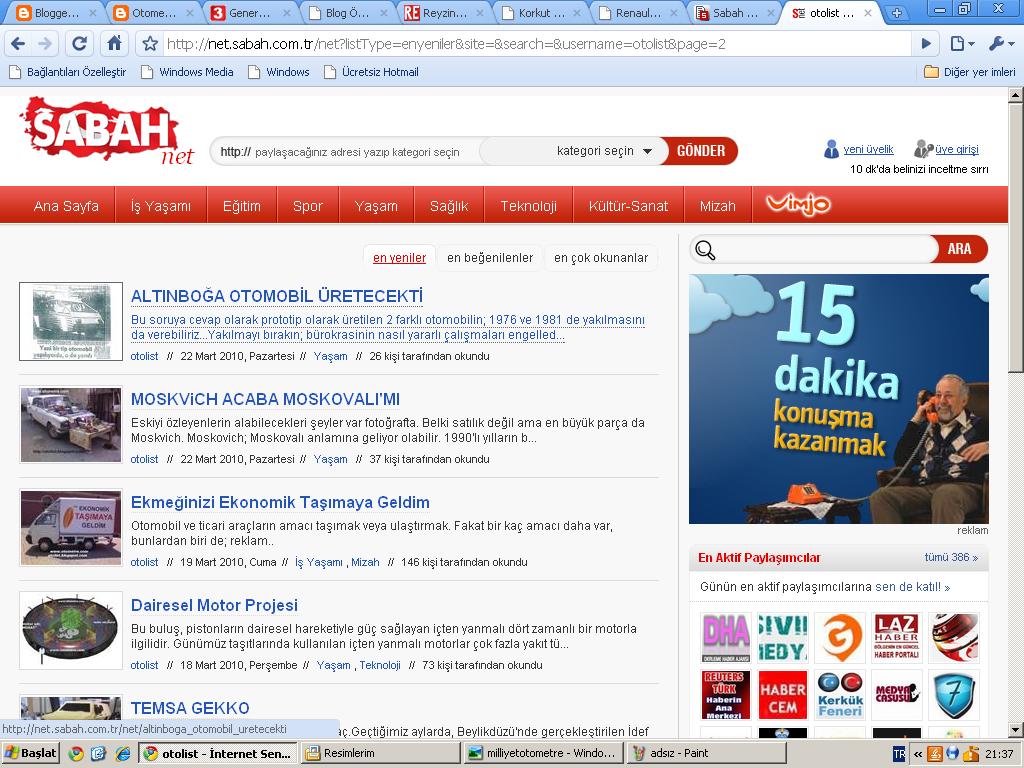
Task: Click the üye girişi key icon
Action: point(923,150)
